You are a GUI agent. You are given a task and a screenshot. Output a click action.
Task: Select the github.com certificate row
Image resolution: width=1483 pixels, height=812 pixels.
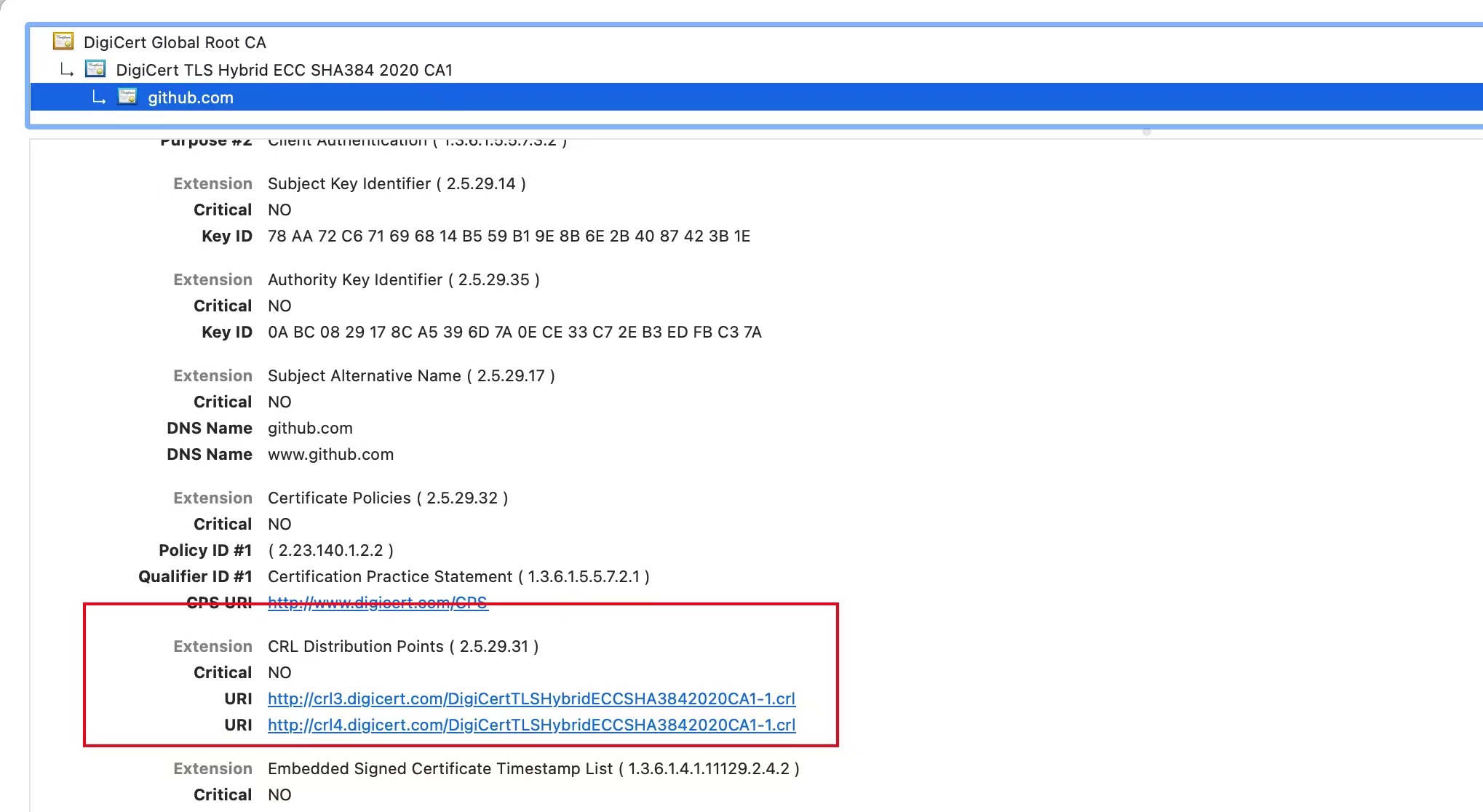coord(757,97)
